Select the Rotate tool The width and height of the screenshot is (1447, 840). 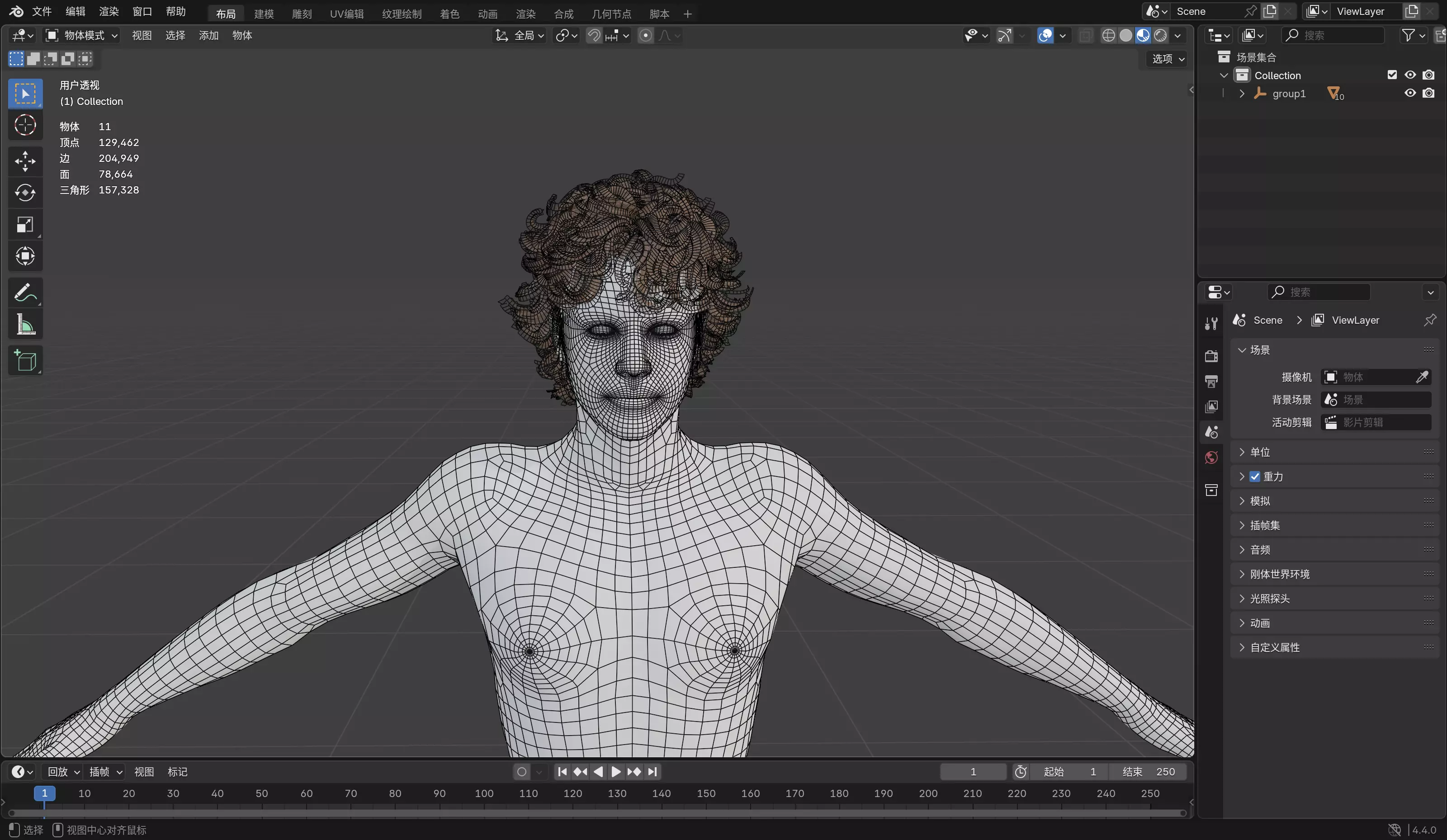point(25,192)
